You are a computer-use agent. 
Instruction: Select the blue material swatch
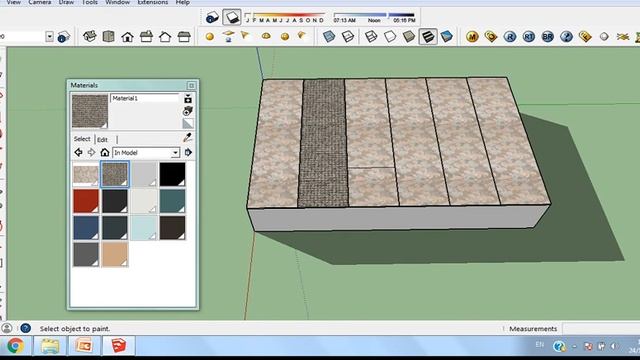[x=86, y=227]
